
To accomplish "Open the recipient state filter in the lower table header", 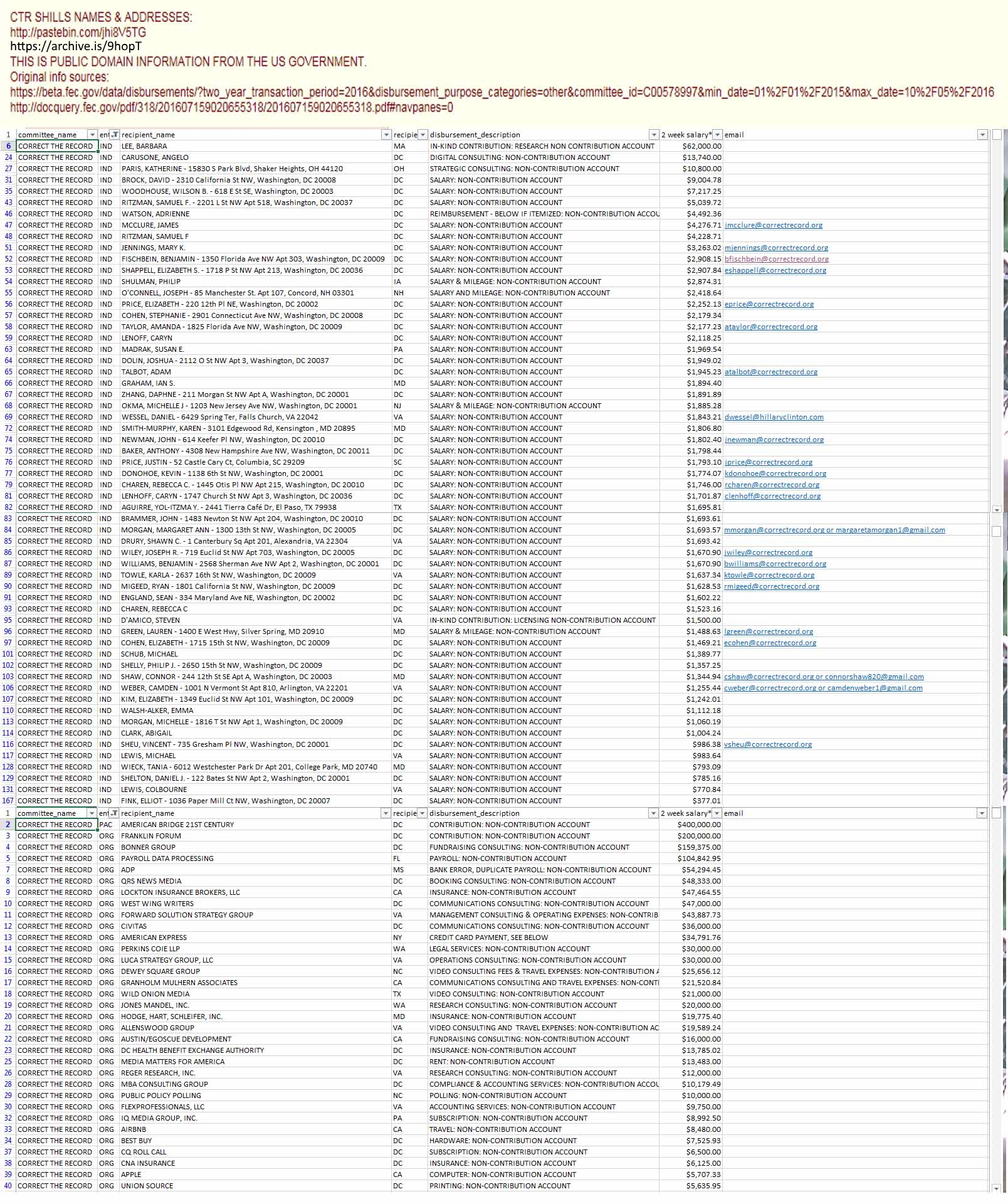I will 423,813.
